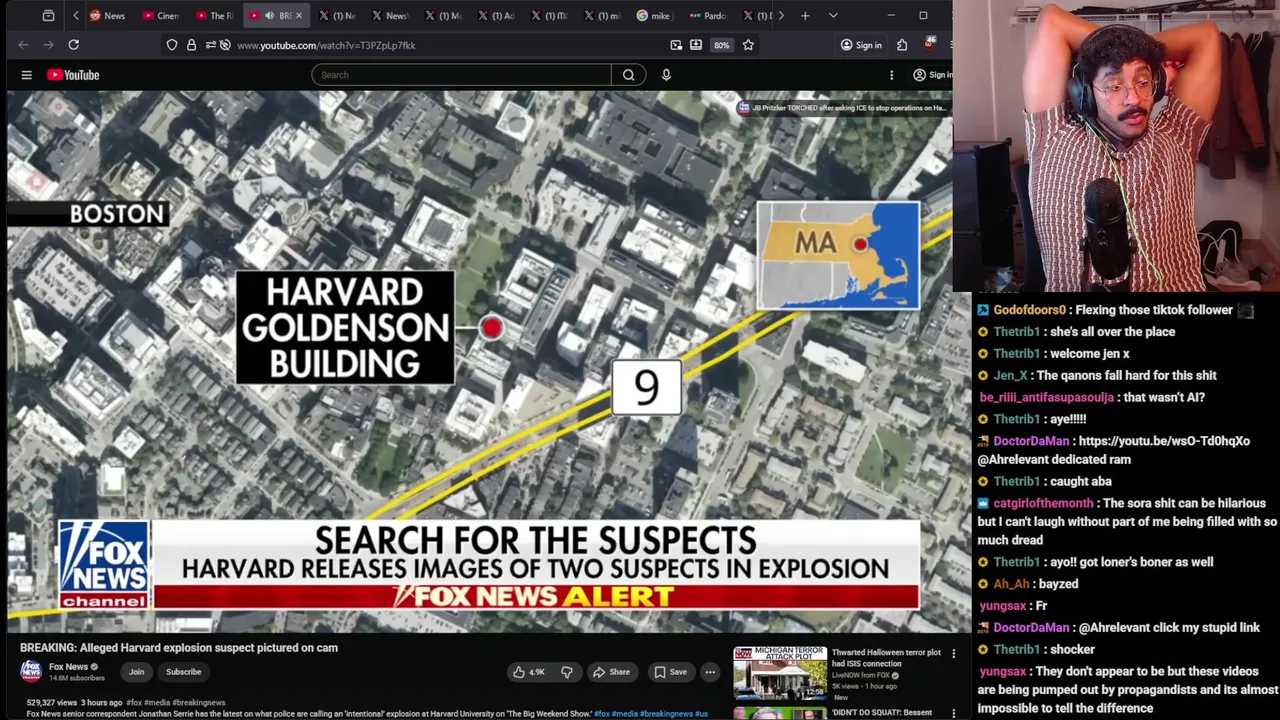Screen dimensions: 1280x720
Task: Open tab overview icon at tab bar start
Action: [x=48, y=15]
